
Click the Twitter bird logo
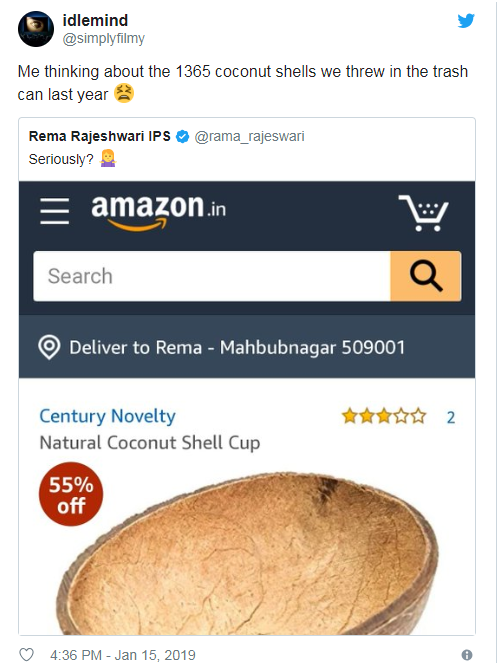(x=466, y=21)
